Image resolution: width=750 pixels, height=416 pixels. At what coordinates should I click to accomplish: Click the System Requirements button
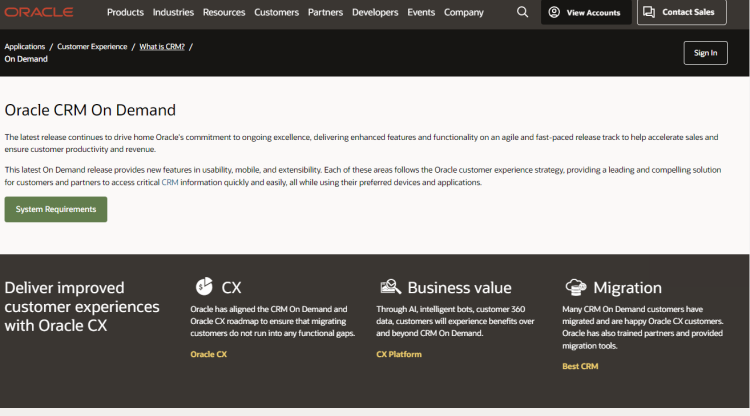[x=56, y=209]
